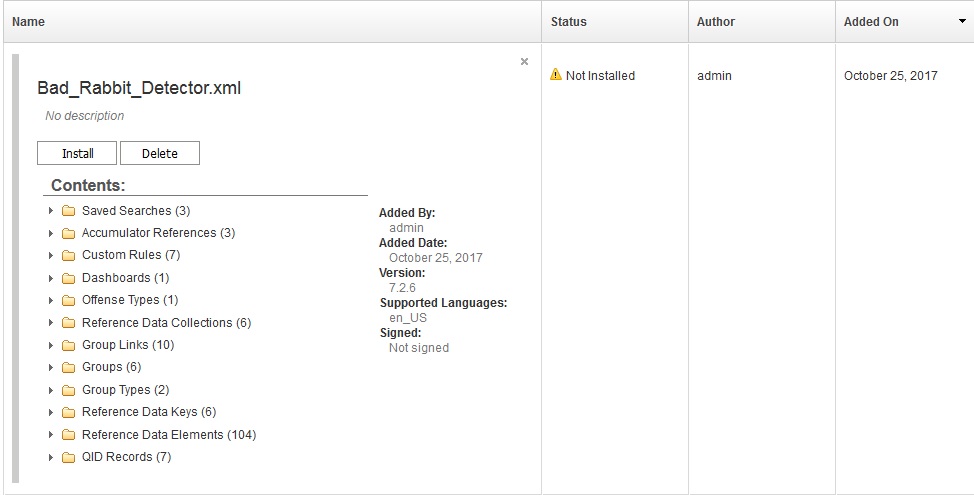Click the Dashboards folder icon
The height and width of the screenshot is (495, 974).
(x=68, y=278)
